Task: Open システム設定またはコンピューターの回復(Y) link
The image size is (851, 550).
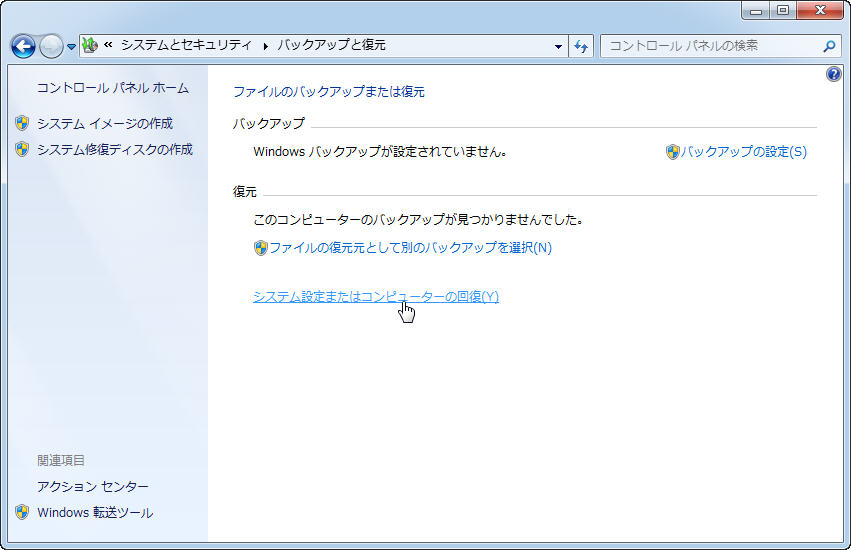Action: click(x=376, y=296)
